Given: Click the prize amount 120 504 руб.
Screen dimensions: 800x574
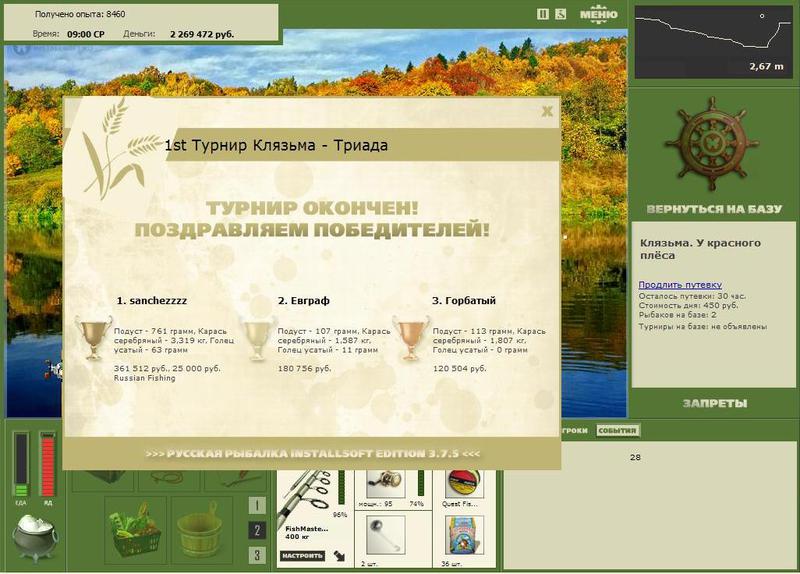Looking at the screenshot, I should [x=460, y=368].
